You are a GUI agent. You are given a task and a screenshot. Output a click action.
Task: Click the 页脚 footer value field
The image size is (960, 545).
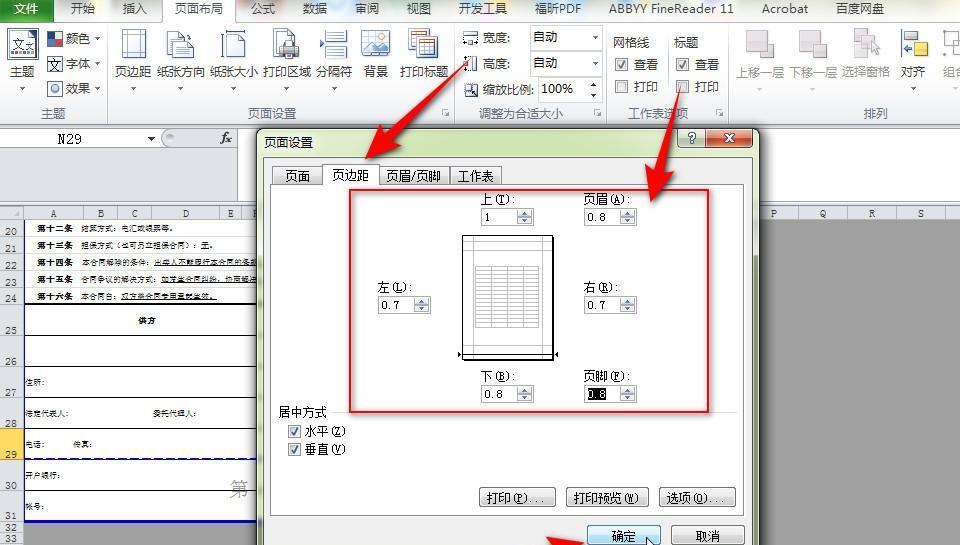click(602, 394)
